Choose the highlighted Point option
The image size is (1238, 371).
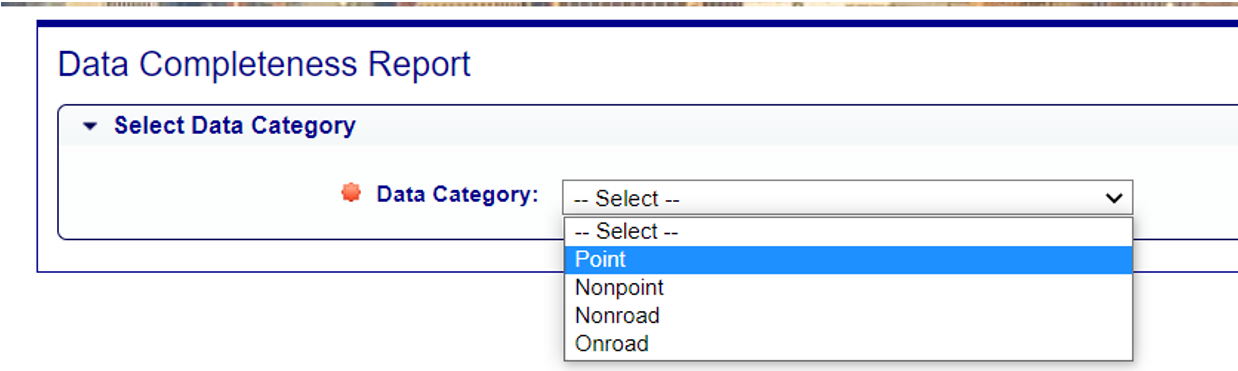coord(848,260)
